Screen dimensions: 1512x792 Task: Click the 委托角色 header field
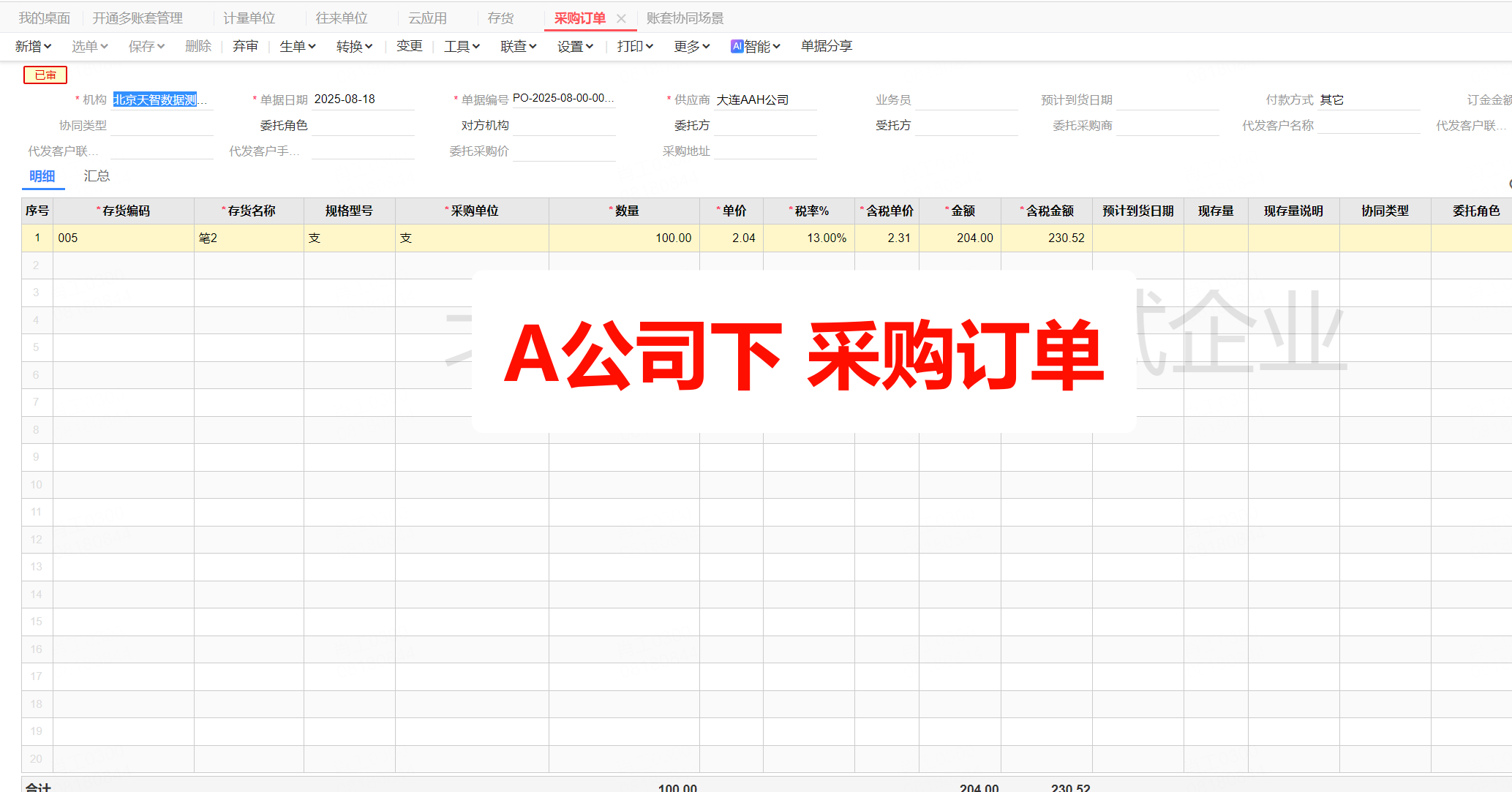[x=363, y=126]
